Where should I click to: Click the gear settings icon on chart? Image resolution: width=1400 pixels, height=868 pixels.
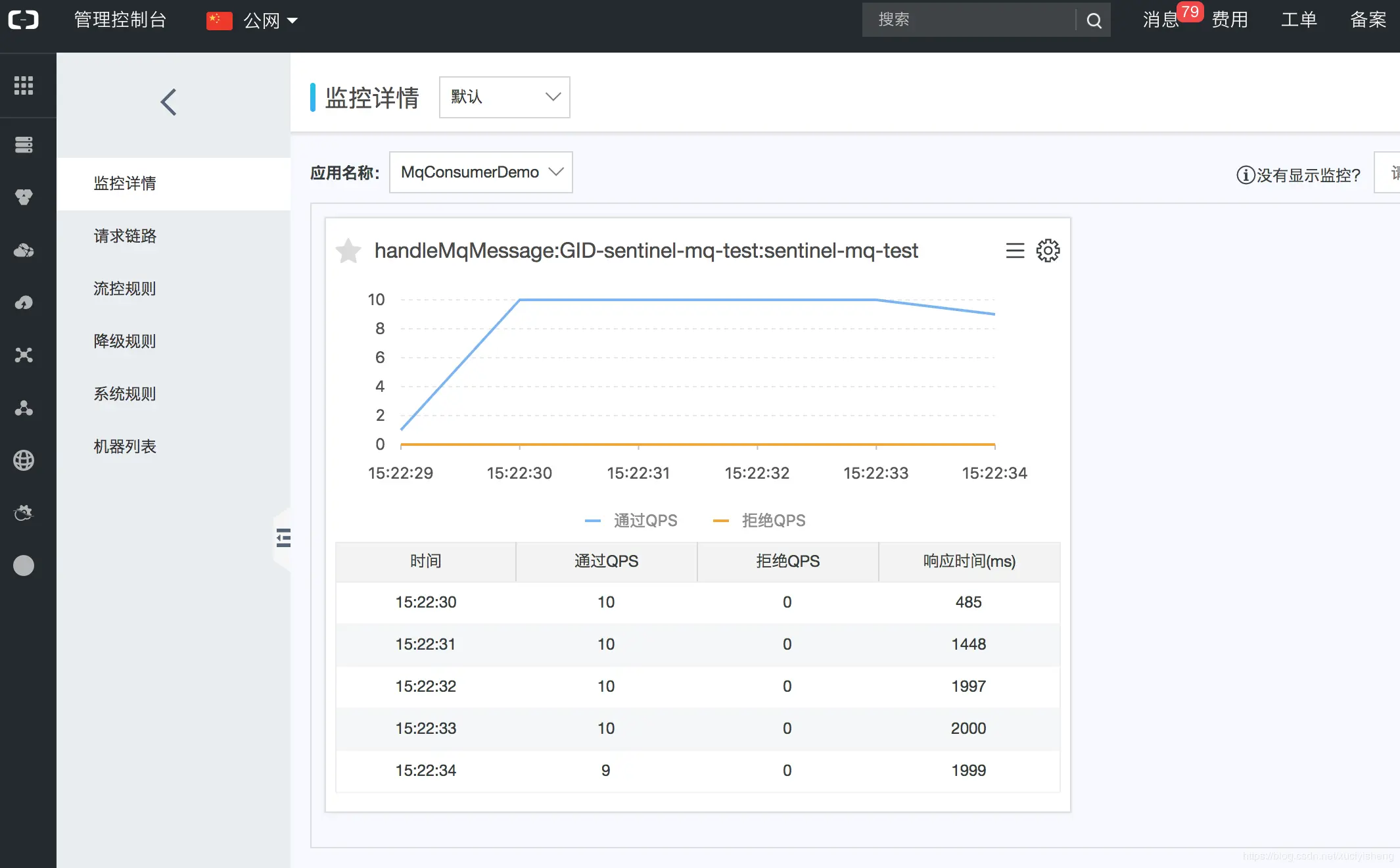pos(1048,251)
